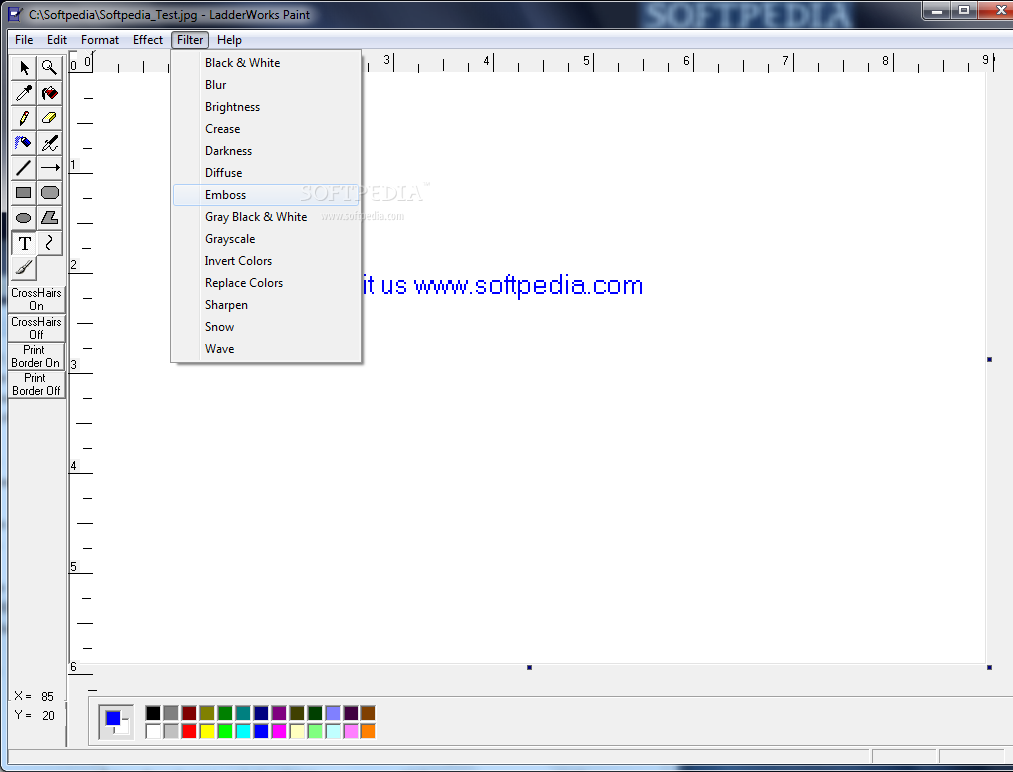Viewport: 1013px width, 772px height.
Task: Select Gray Black & White filter
Action: (x=266, y=216)
